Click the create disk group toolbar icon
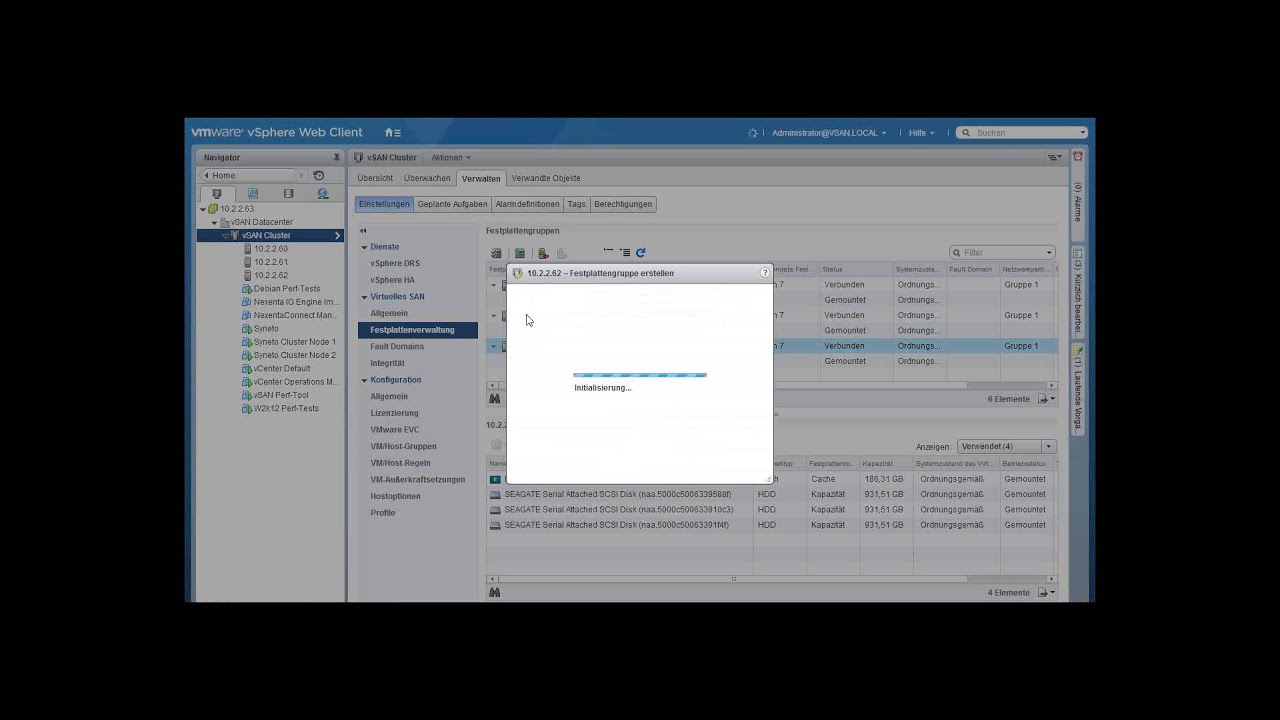 (519, 253)
